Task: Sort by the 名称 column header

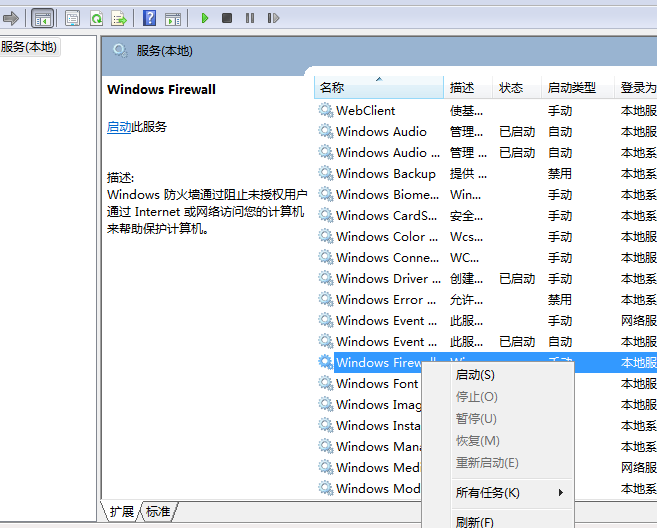Action: pyautogui.click(x=379, y=88)
